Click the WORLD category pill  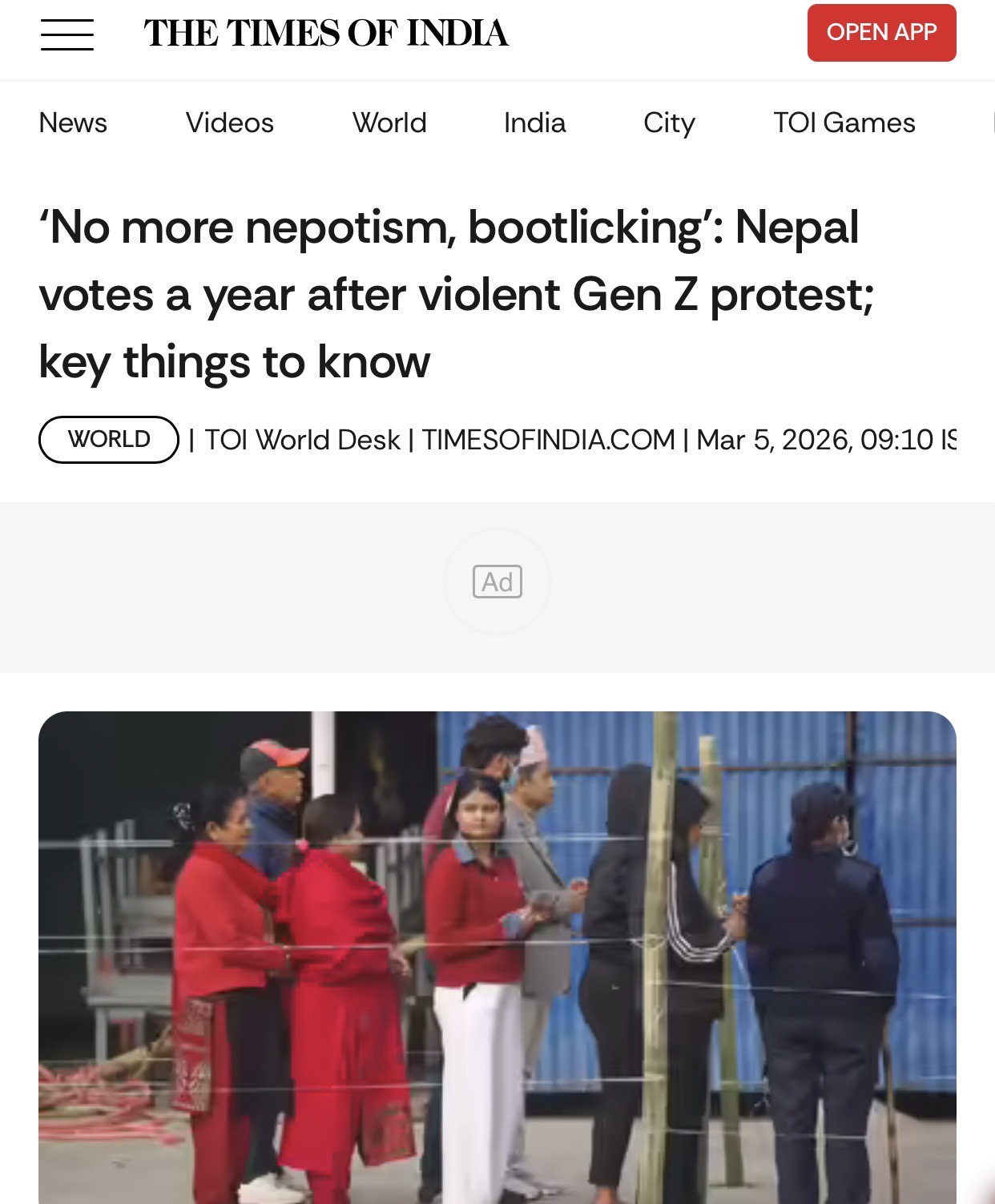tap(109, 439)
